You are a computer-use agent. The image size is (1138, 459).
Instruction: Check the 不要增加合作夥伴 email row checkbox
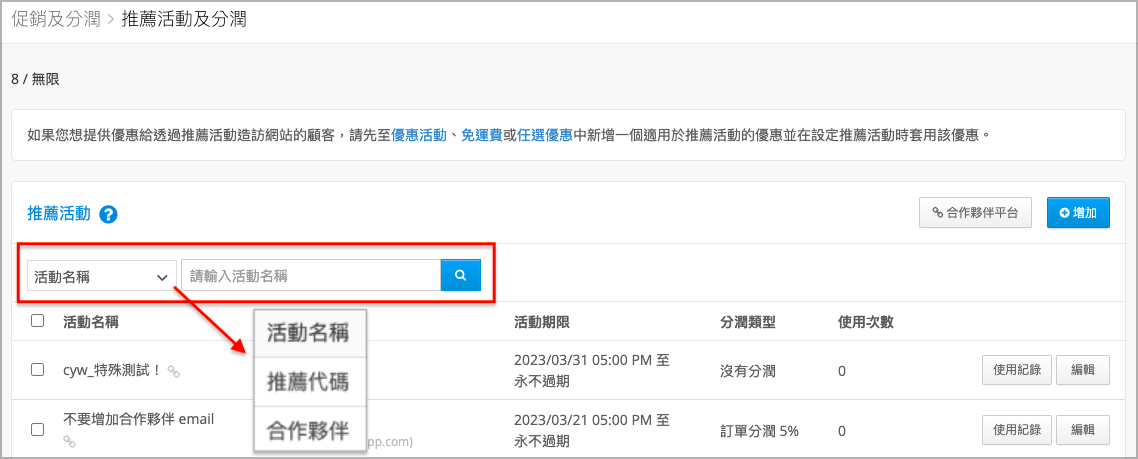coord(38,429)
